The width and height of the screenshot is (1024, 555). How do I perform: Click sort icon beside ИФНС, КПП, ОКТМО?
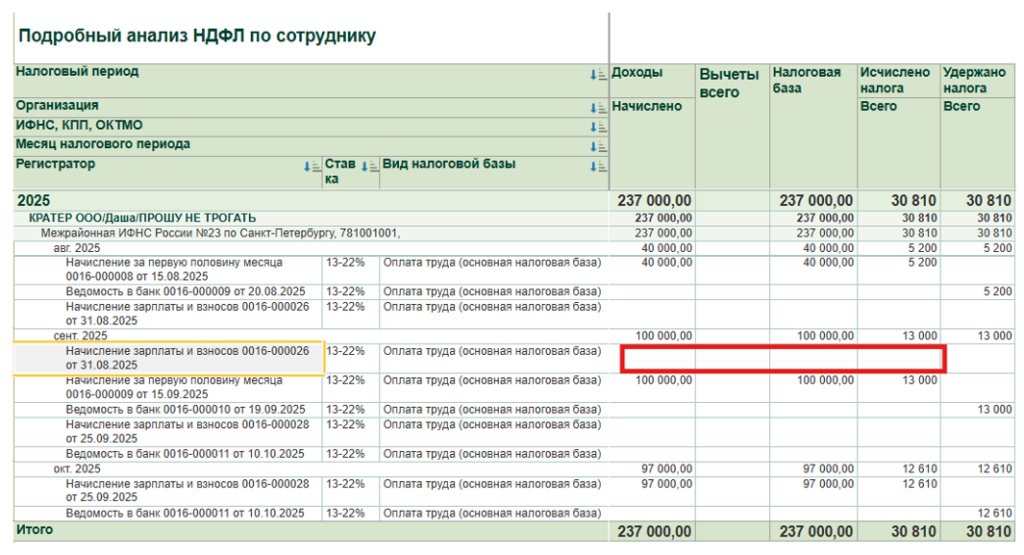coord(598,127)
